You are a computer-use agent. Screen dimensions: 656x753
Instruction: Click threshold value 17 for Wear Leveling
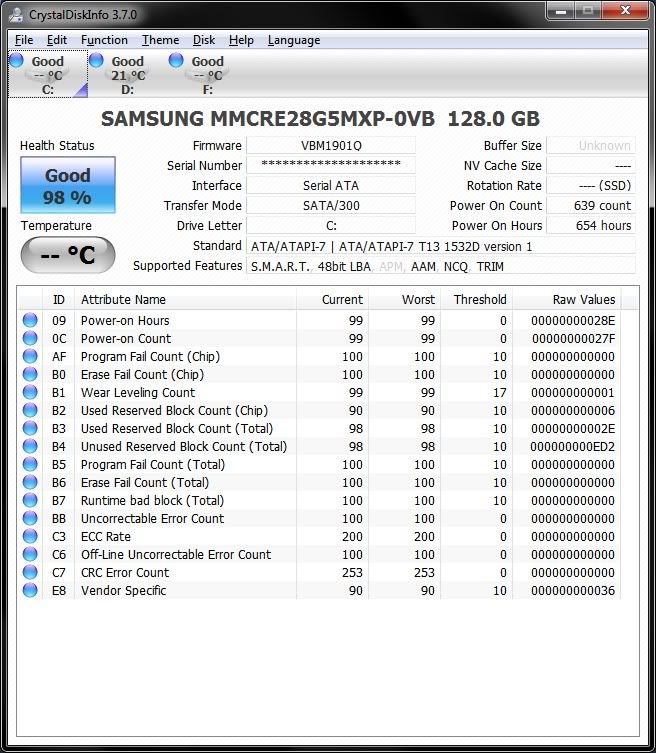[x=499, y=392]
